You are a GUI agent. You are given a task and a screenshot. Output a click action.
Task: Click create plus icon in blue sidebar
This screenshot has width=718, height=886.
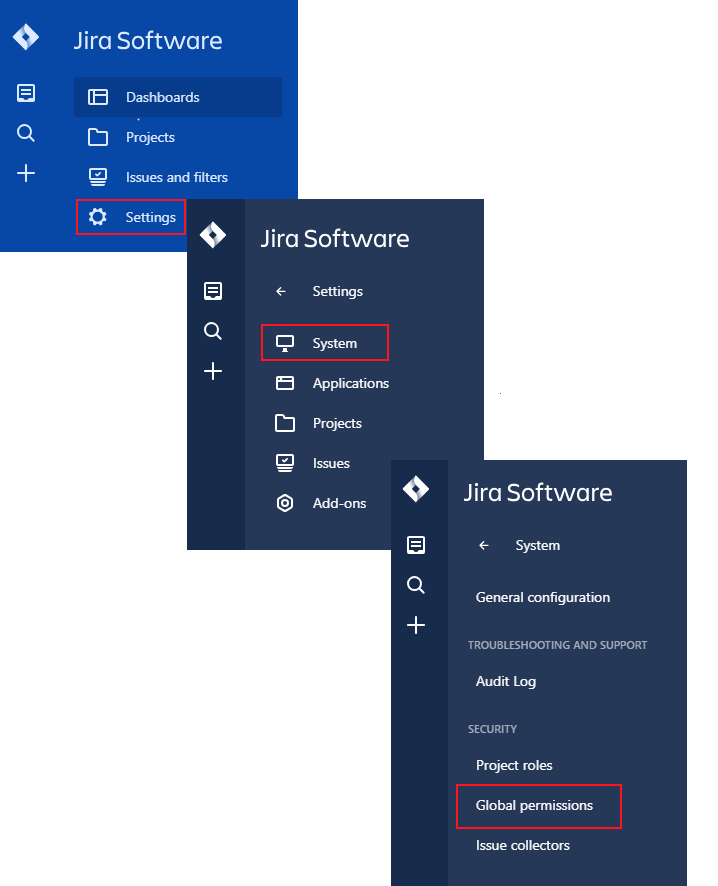point(26,173)
